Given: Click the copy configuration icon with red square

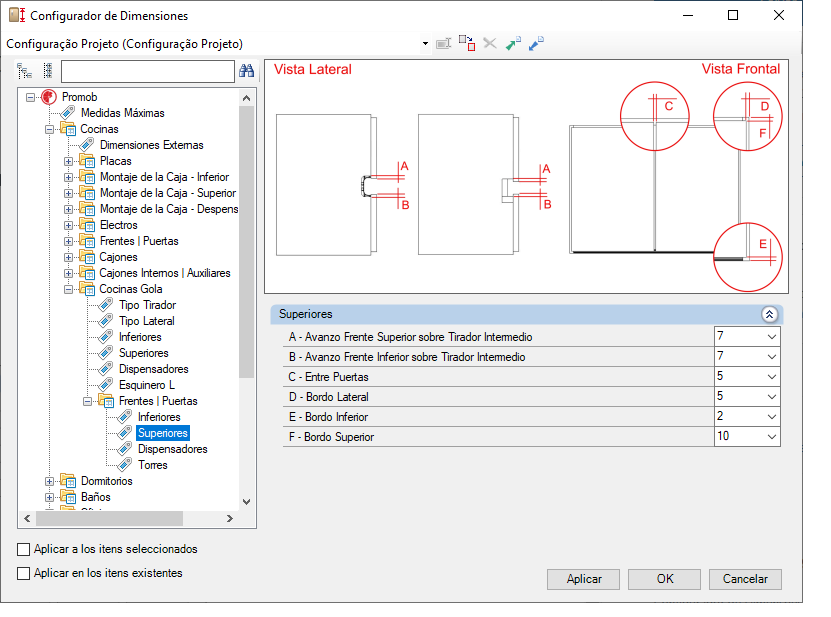Looking at the screenshot, I should [x=467, y=44].
